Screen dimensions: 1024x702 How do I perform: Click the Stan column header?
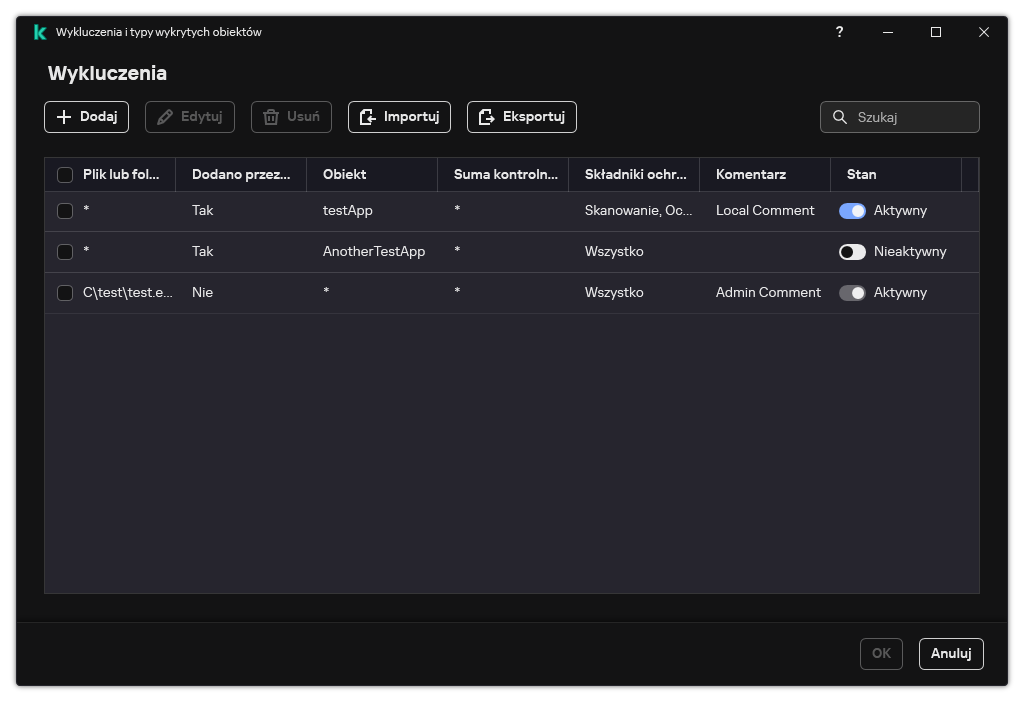[861, 175]
